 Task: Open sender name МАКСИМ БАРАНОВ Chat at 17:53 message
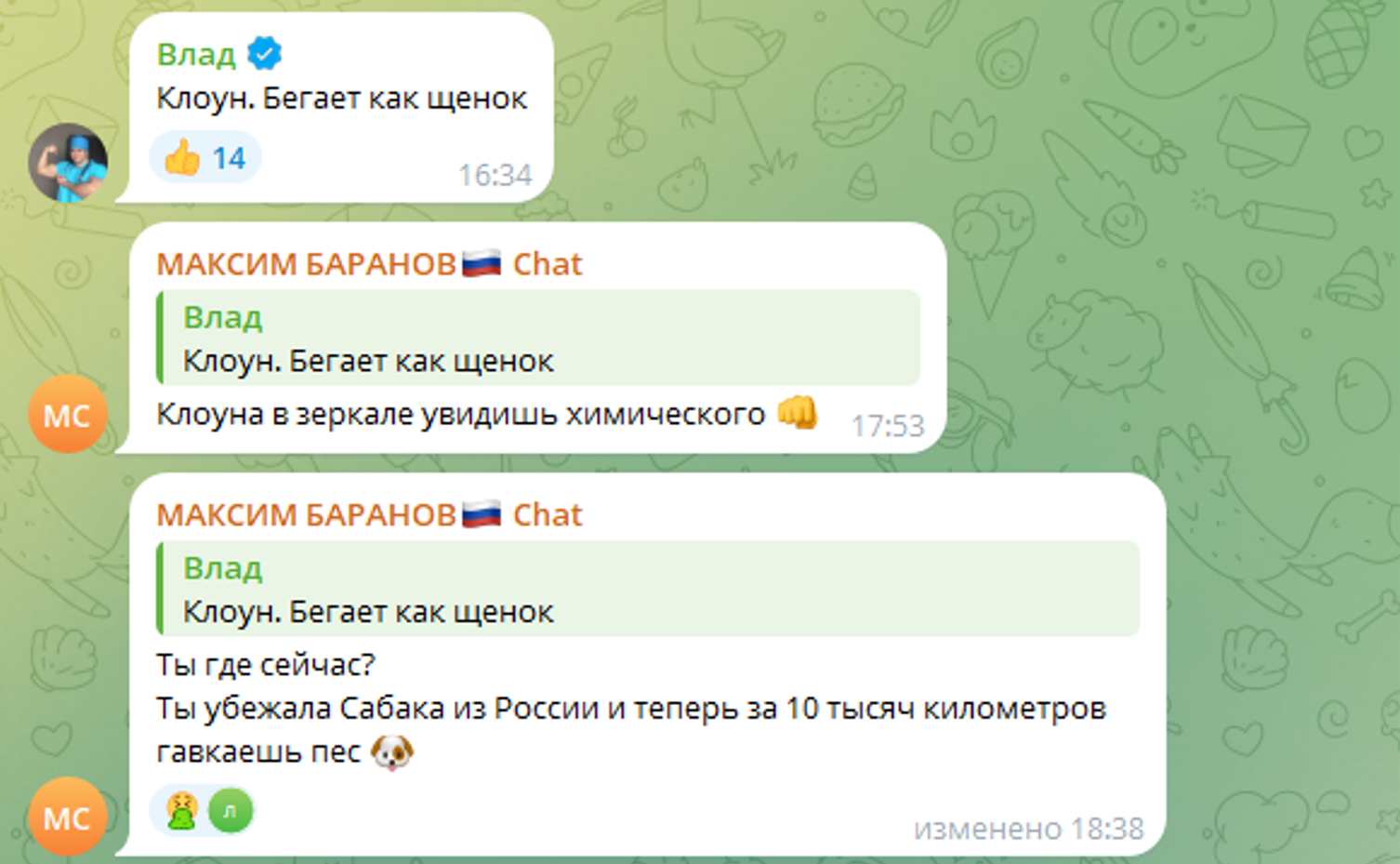369,264
